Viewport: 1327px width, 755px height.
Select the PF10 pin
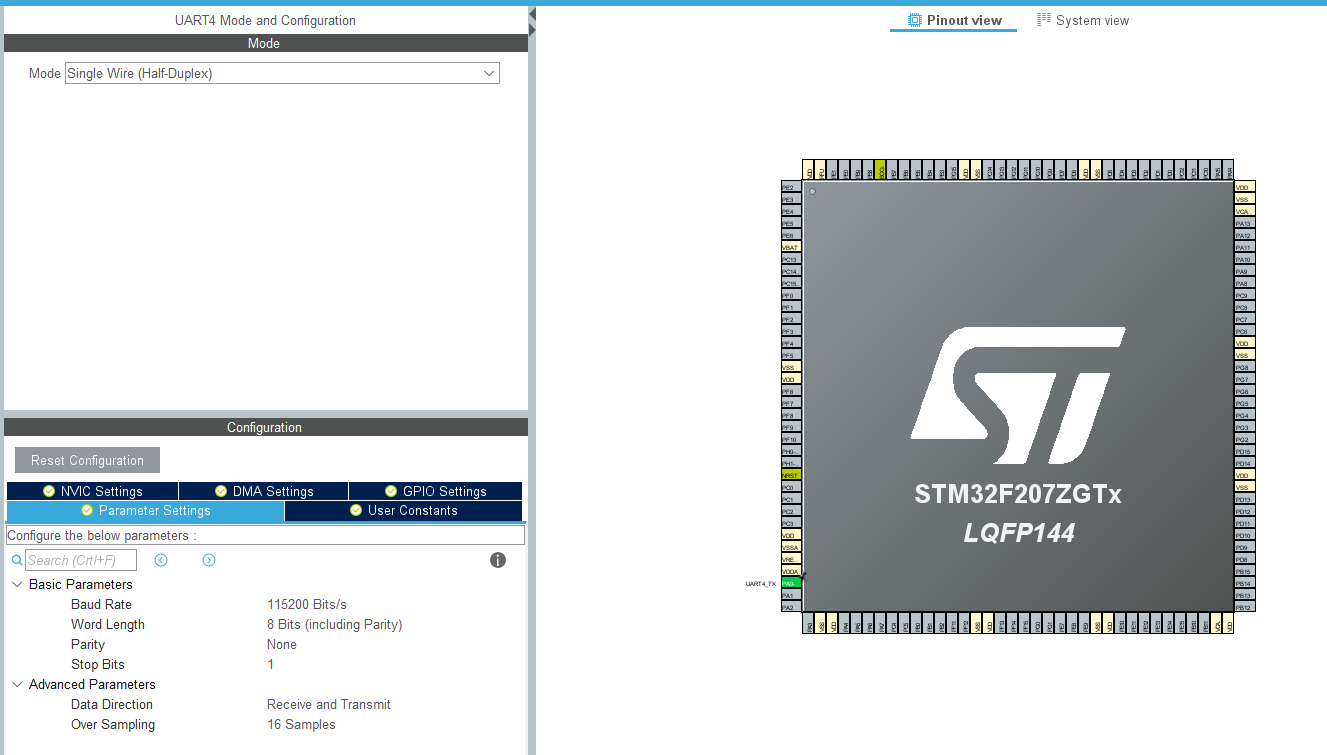[791, 439]
